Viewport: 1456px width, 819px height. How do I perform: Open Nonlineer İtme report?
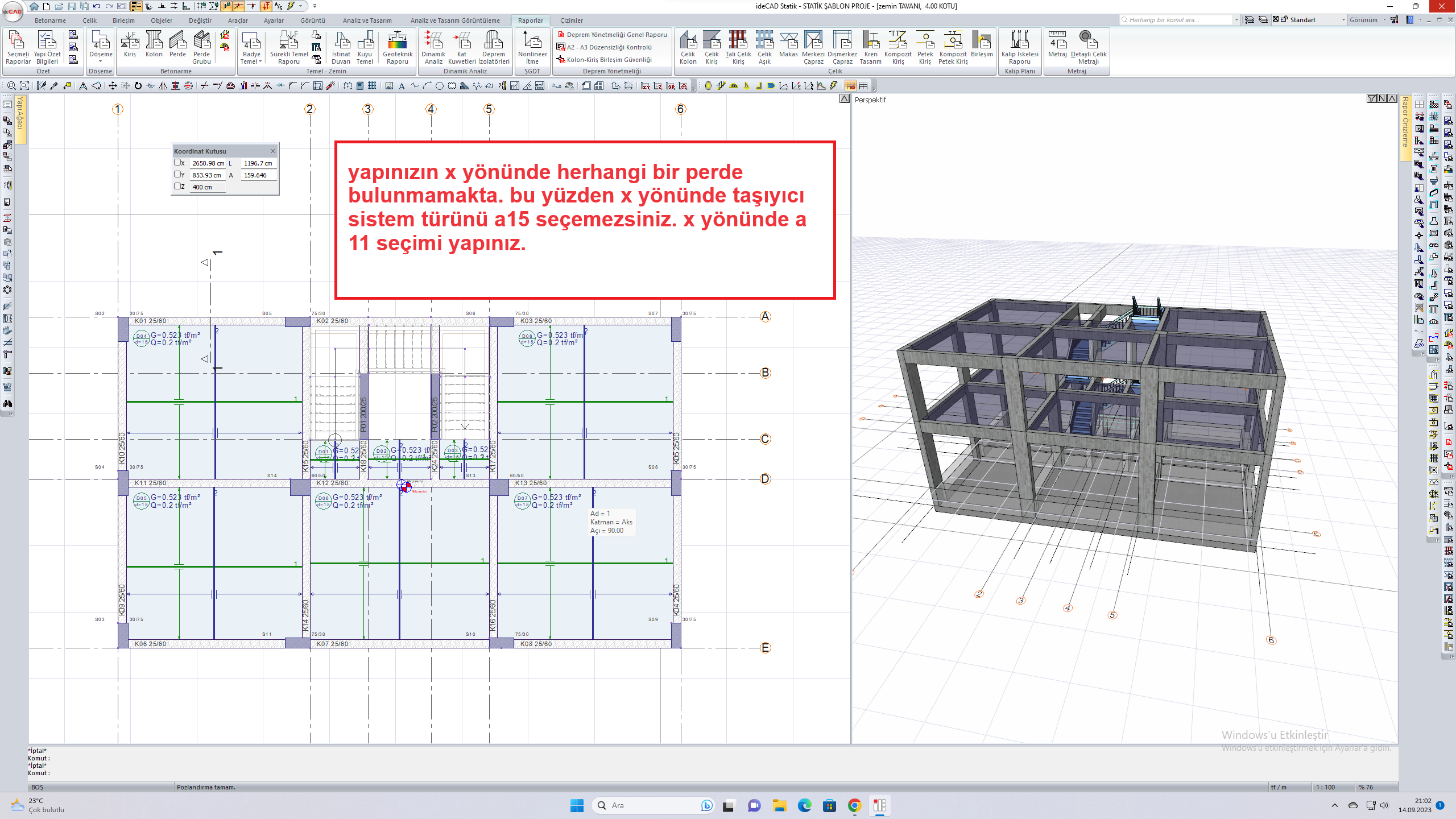pos(532,47)
